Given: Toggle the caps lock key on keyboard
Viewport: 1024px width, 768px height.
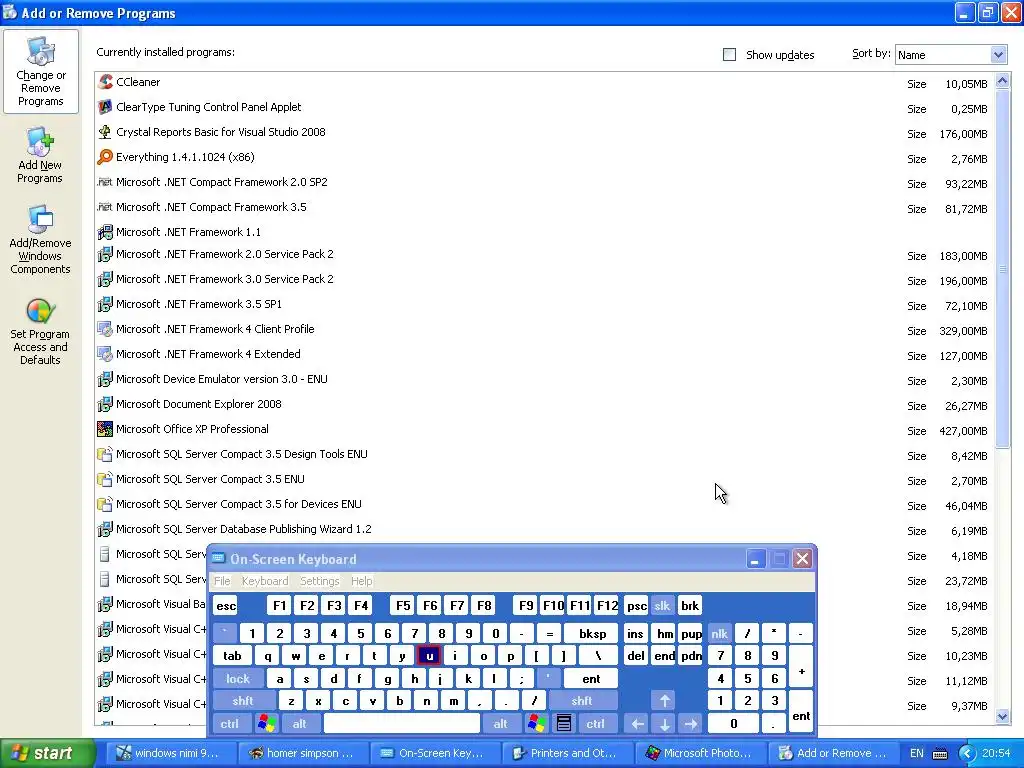Looking at the screenshot, I should tap(238, 679).
